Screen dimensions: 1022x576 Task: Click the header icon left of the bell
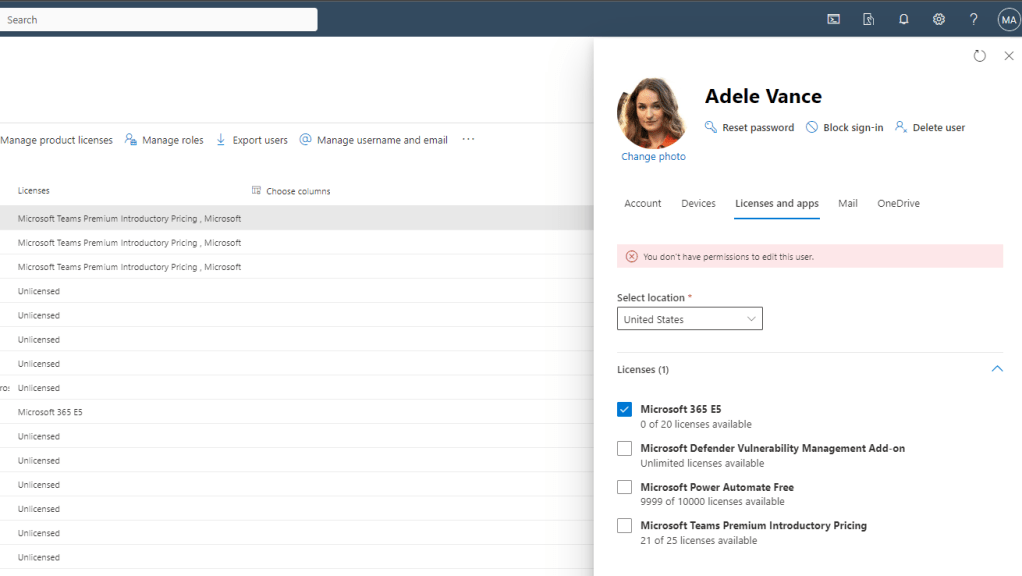tap(868, 19)
